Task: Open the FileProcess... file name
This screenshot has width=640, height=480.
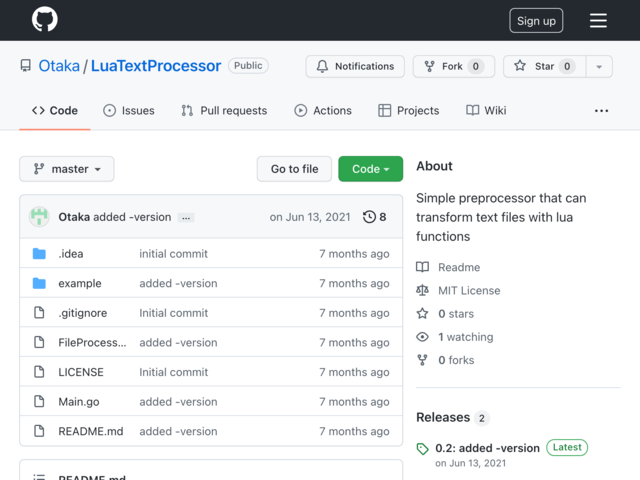Action: click(92, 342)
